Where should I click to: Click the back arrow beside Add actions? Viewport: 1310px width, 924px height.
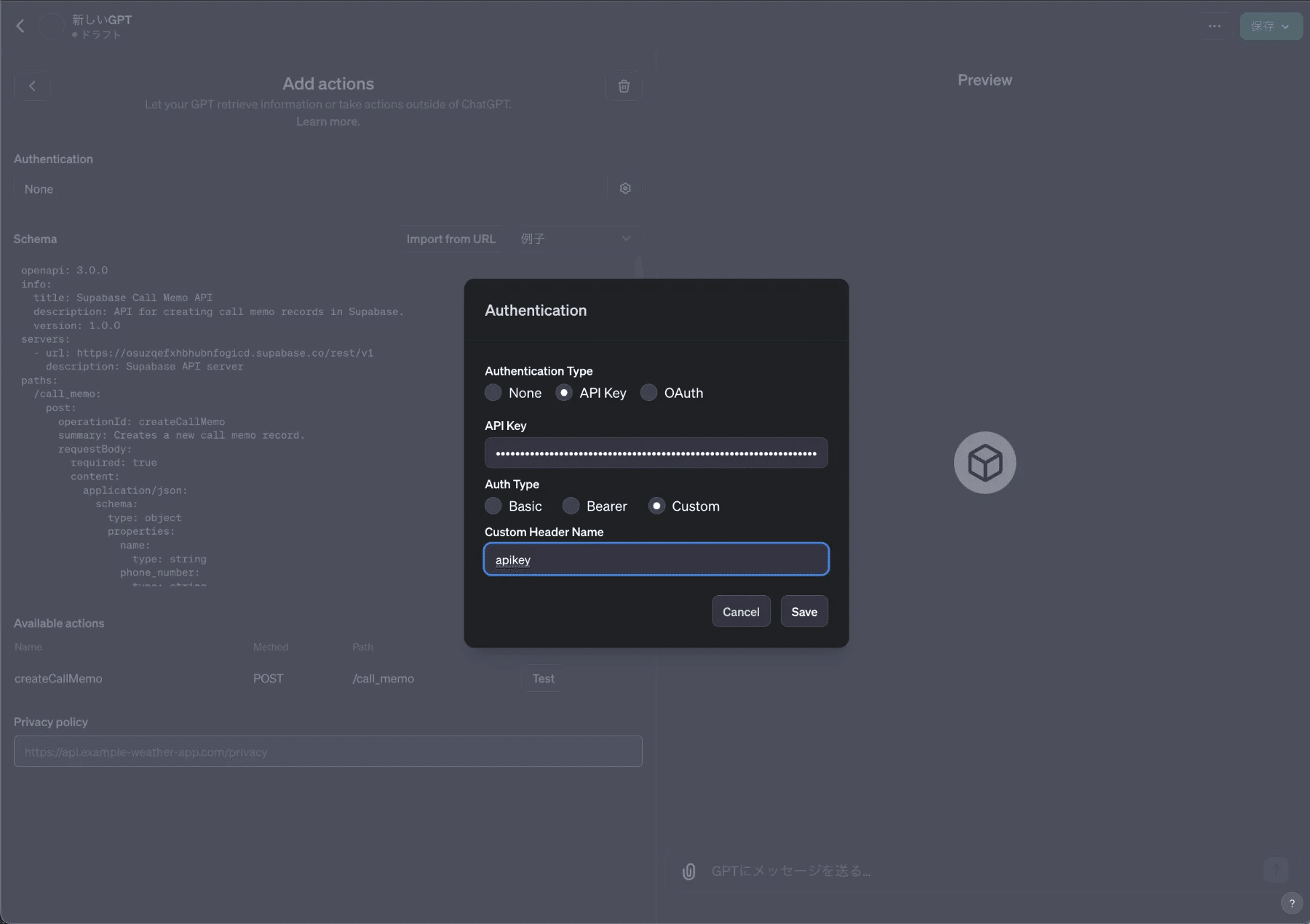click(32, 86)
